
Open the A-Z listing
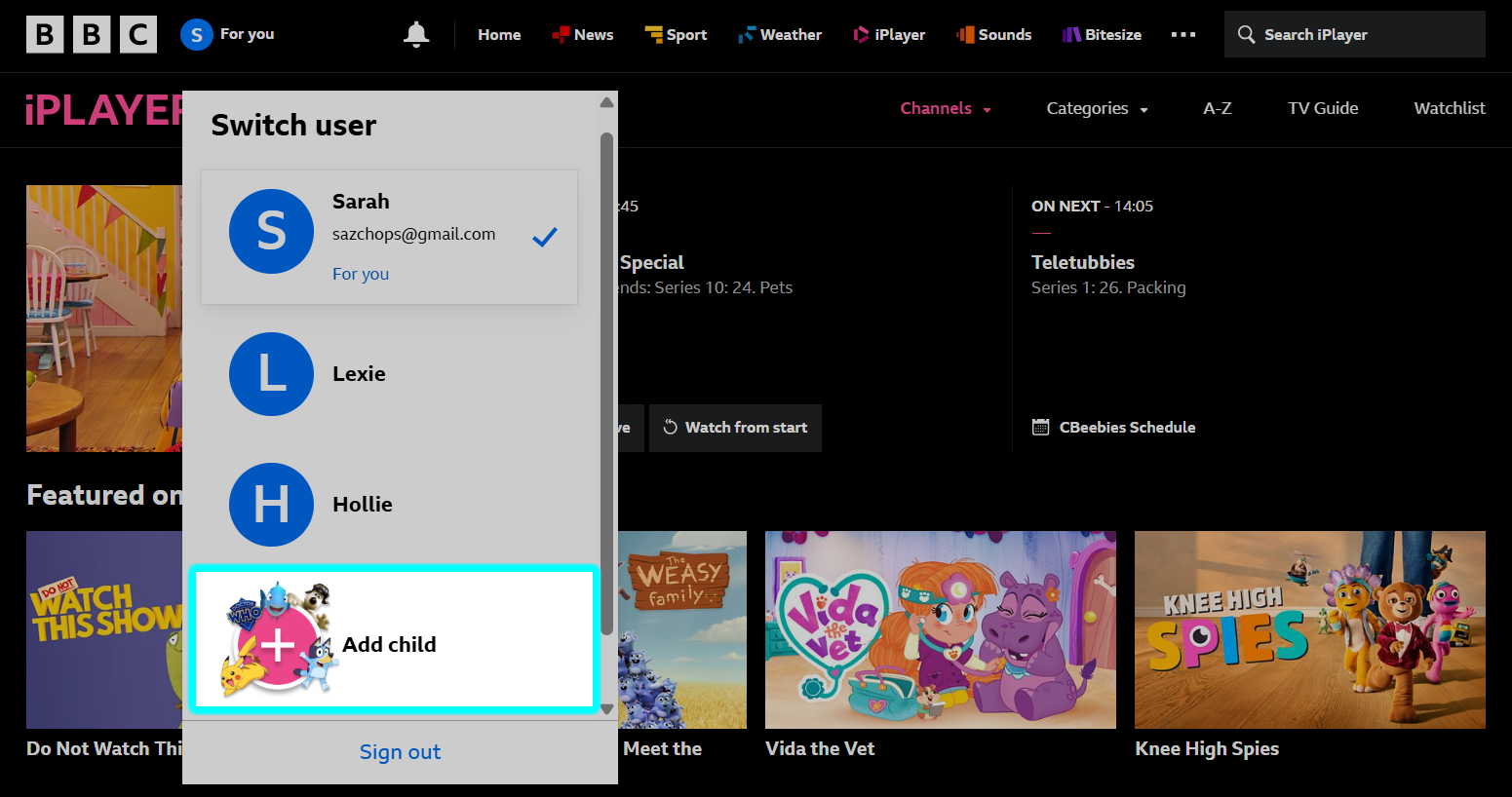tap(1217, 108)
